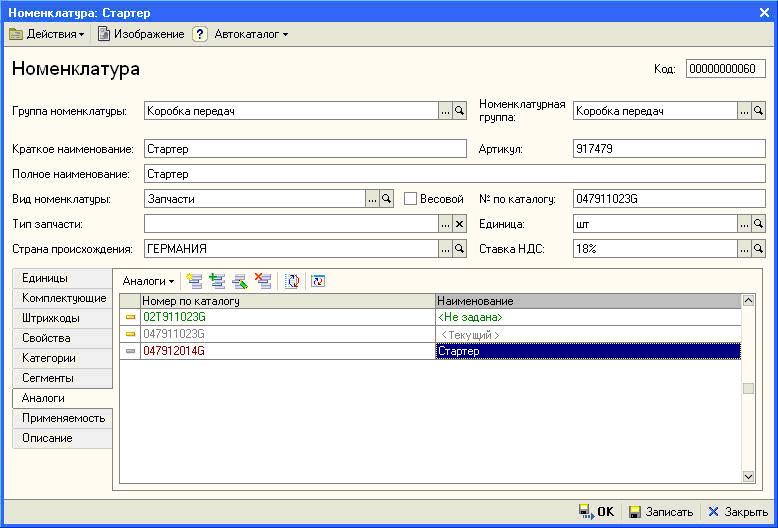Click the help question mark icon
The image size is (778, 528).
199,34
